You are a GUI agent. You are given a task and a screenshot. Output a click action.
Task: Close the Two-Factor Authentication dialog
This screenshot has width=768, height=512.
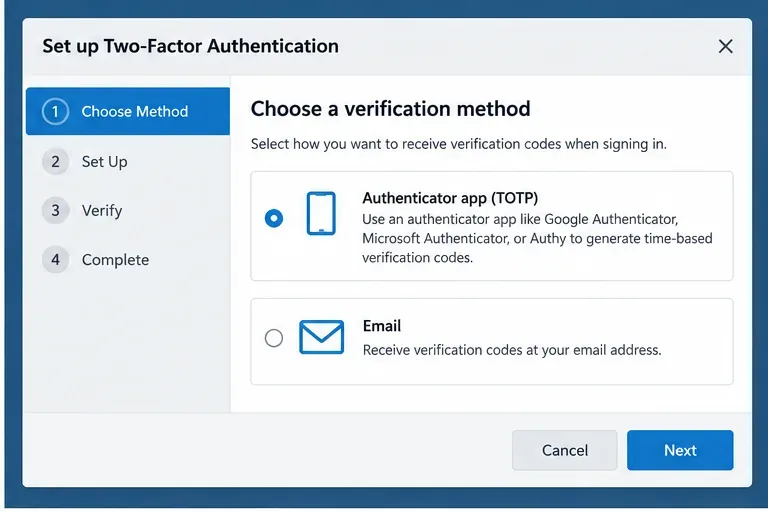click(725, 47)
